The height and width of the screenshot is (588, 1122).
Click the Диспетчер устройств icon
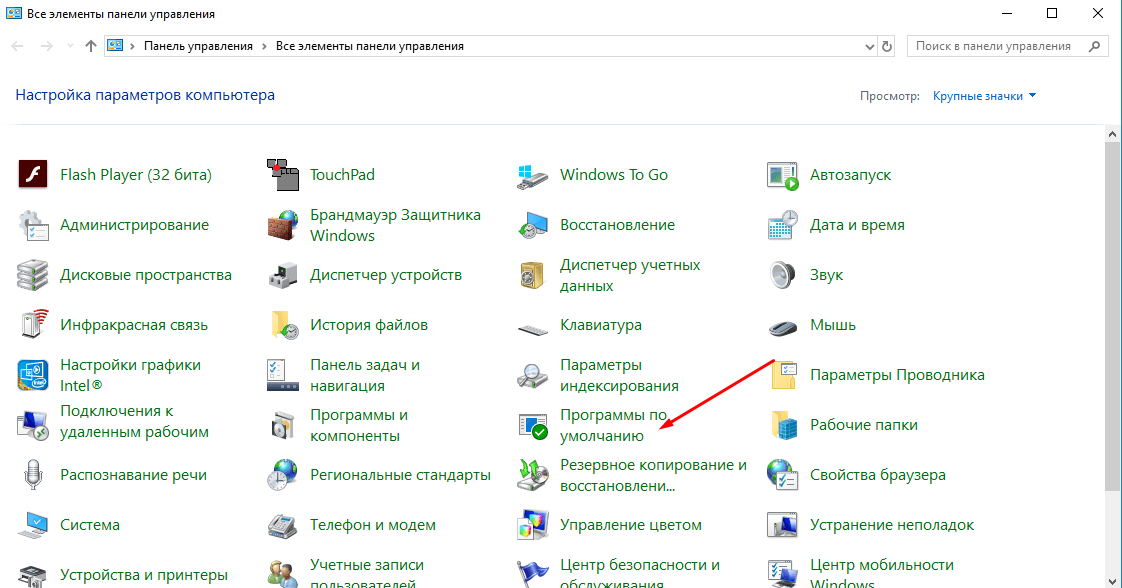(283, 275)
